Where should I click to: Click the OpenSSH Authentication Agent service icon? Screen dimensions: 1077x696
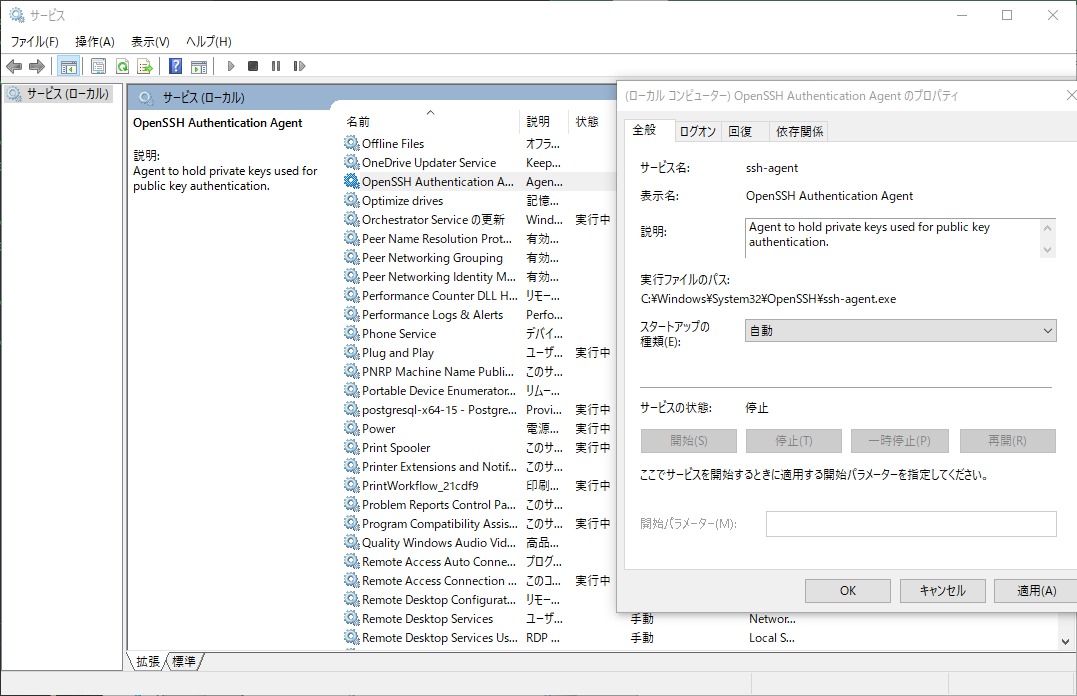click(x=352, y=181)
